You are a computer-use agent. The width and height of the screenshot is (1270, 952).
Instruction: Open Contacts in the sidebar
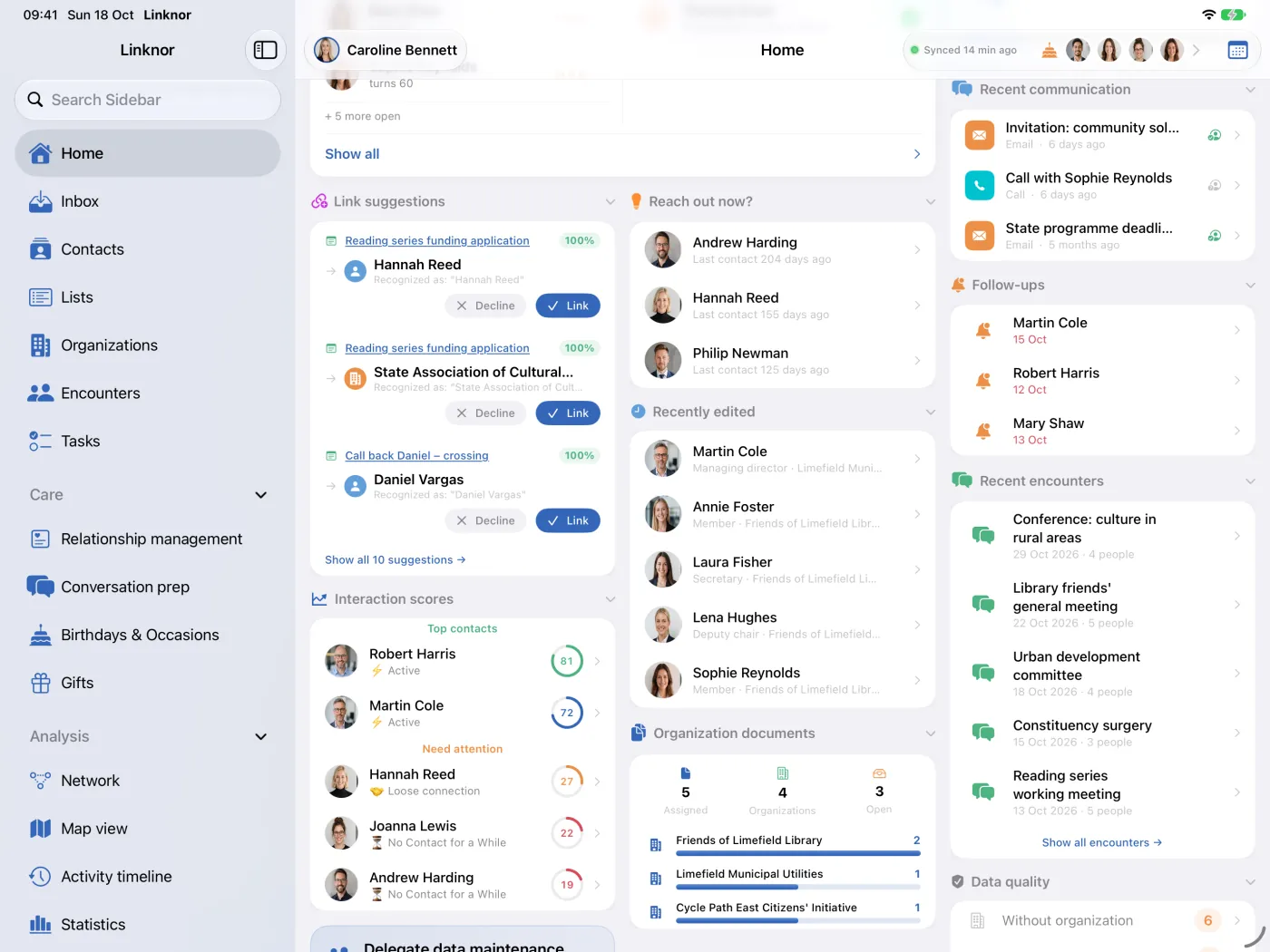click(x=148, y=249)
